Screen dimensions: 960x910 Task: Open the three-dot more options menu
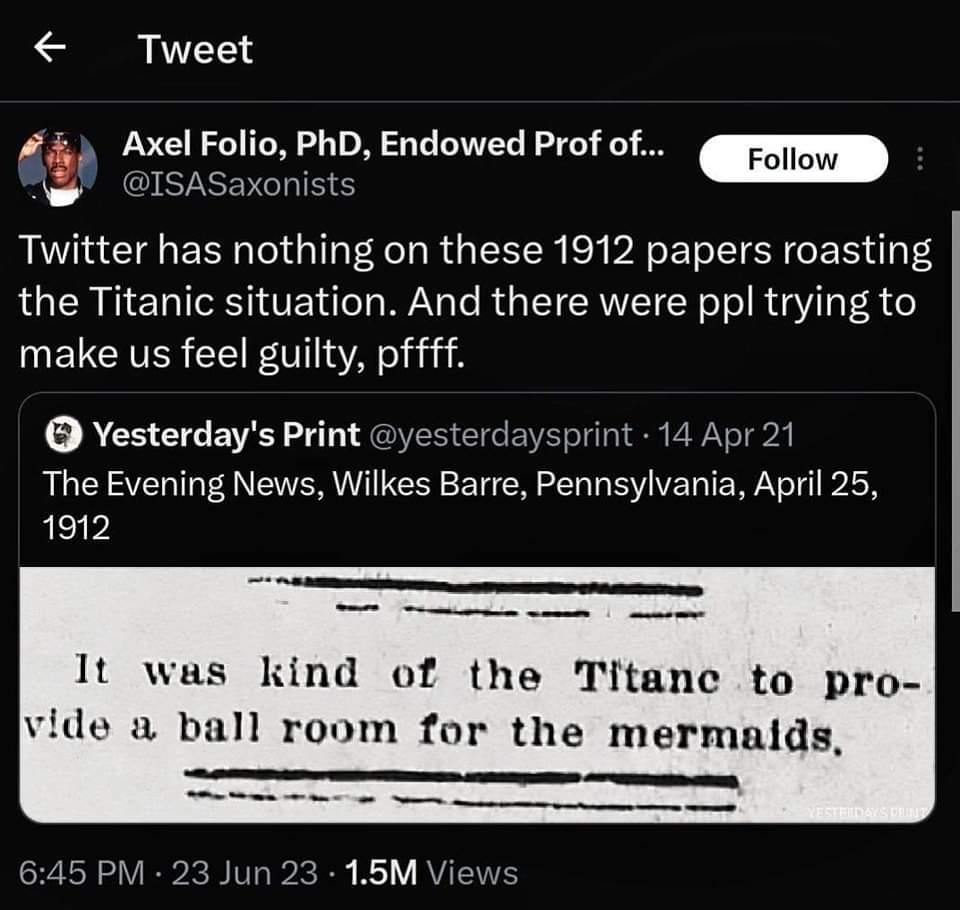[921, 160]
